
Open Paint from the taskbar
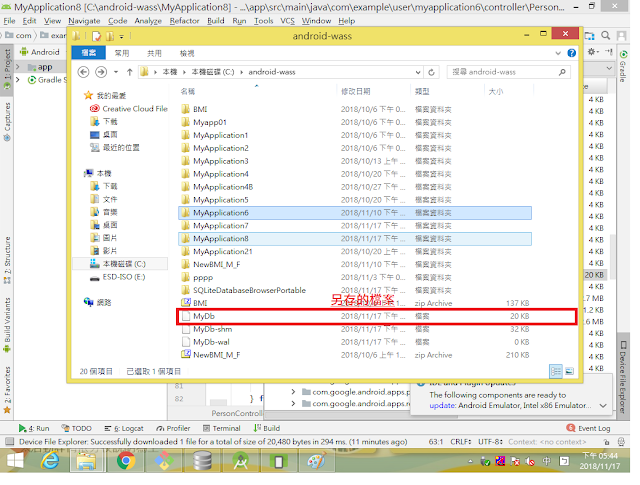(x=316, y=461)
